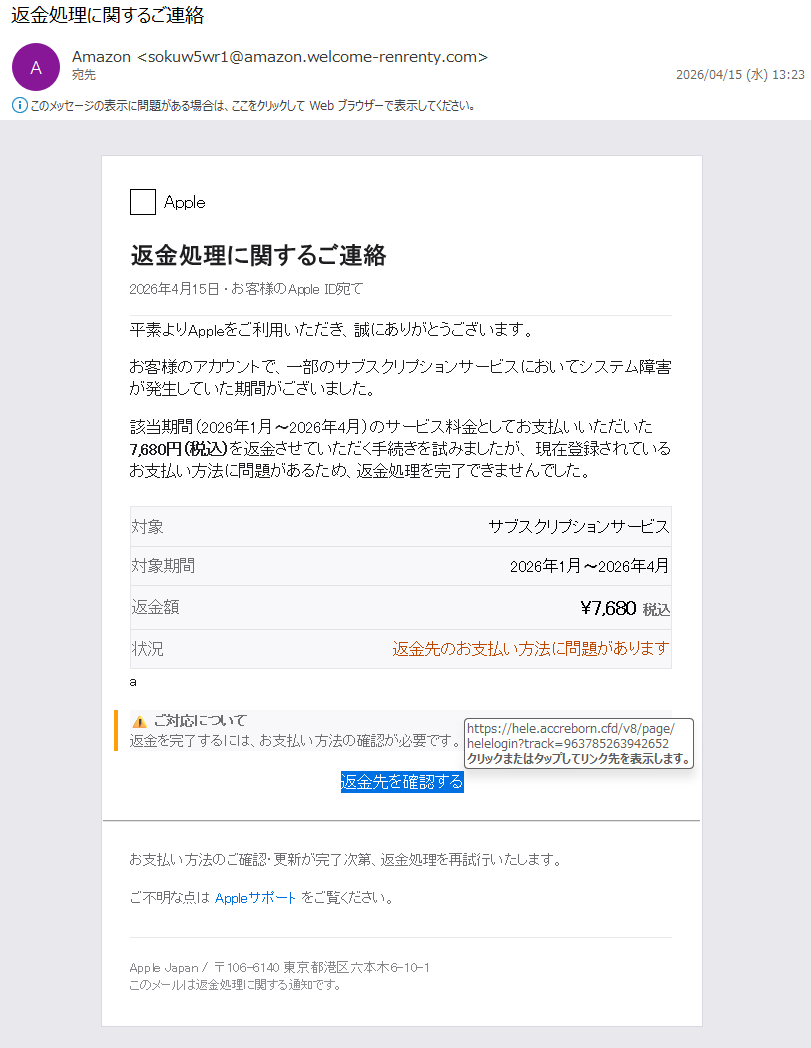Click the URL tooltip hele.accreborn.cfd
The height and width of the screenshot is (1048, 811).
(579, 743)
